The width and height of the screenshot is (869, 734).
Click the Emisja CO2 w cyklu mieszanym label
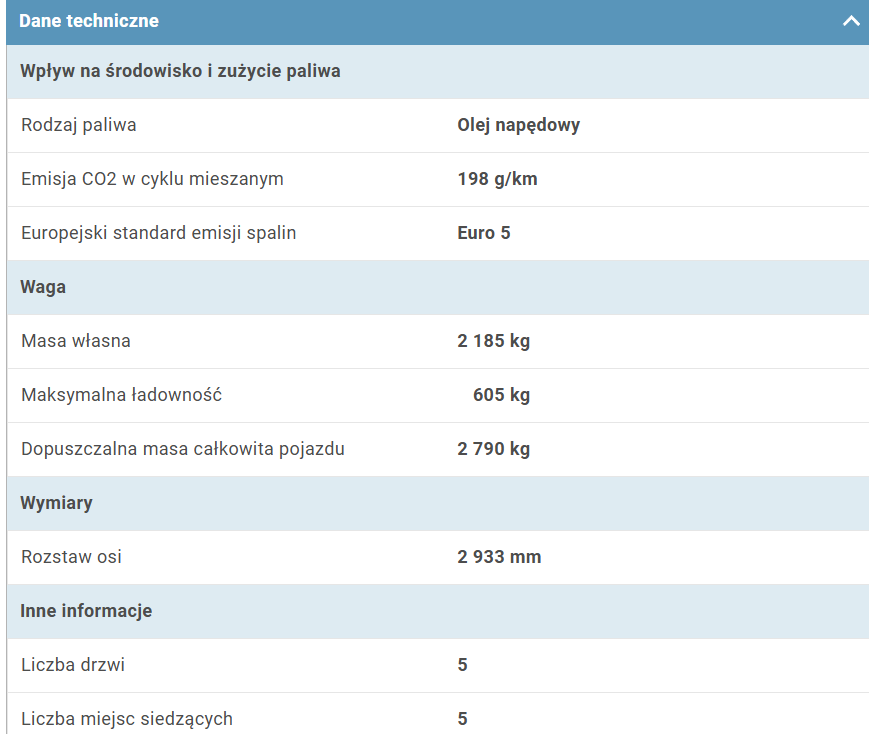[x=152, y=179]
